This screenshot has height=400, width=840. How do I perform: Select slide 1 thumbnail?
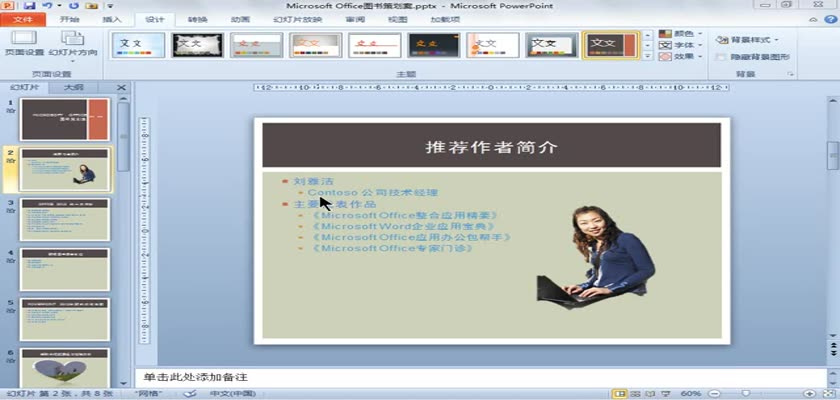tap(64, 119)
